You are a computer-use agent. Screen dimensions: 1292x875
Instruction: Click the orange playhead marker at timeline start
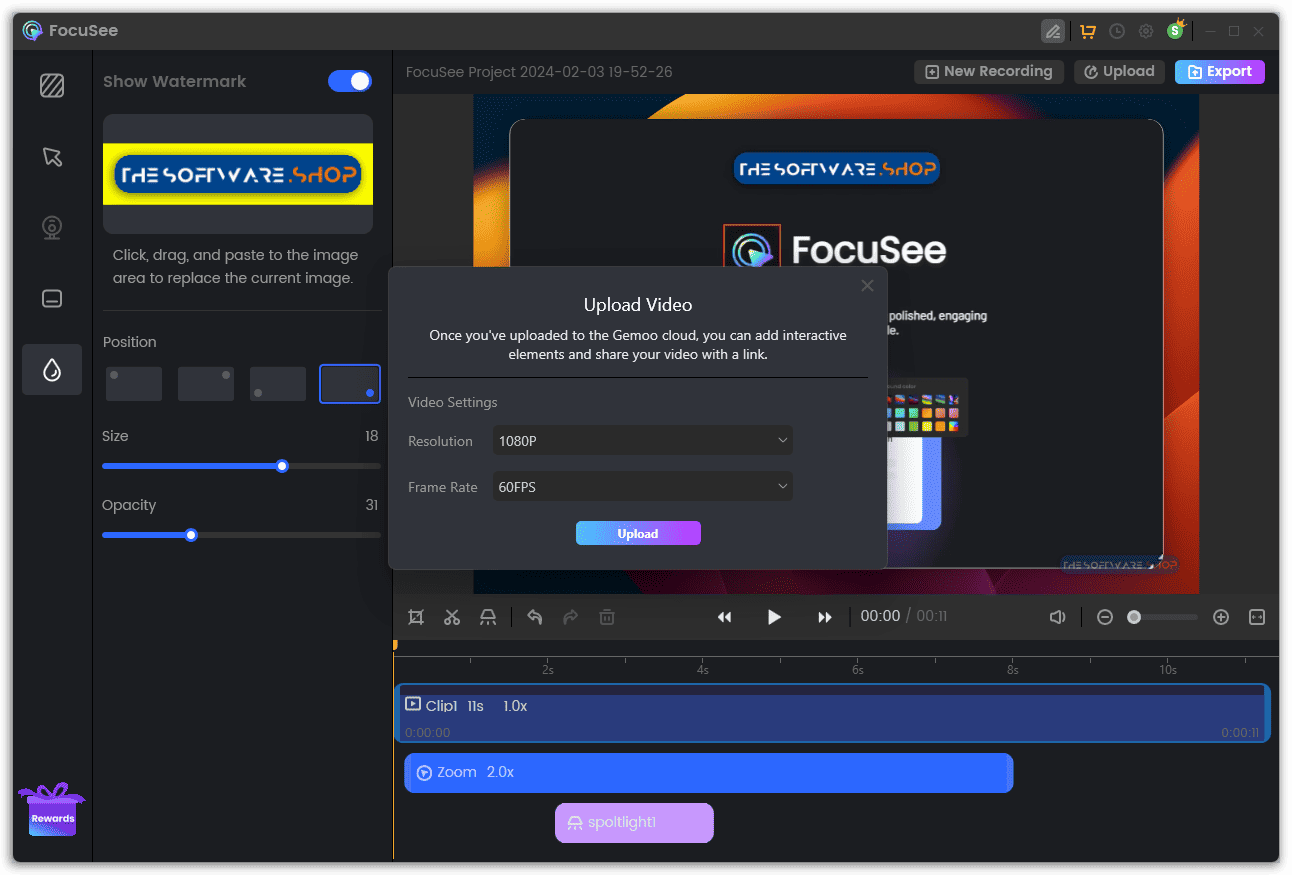point(395,646)
